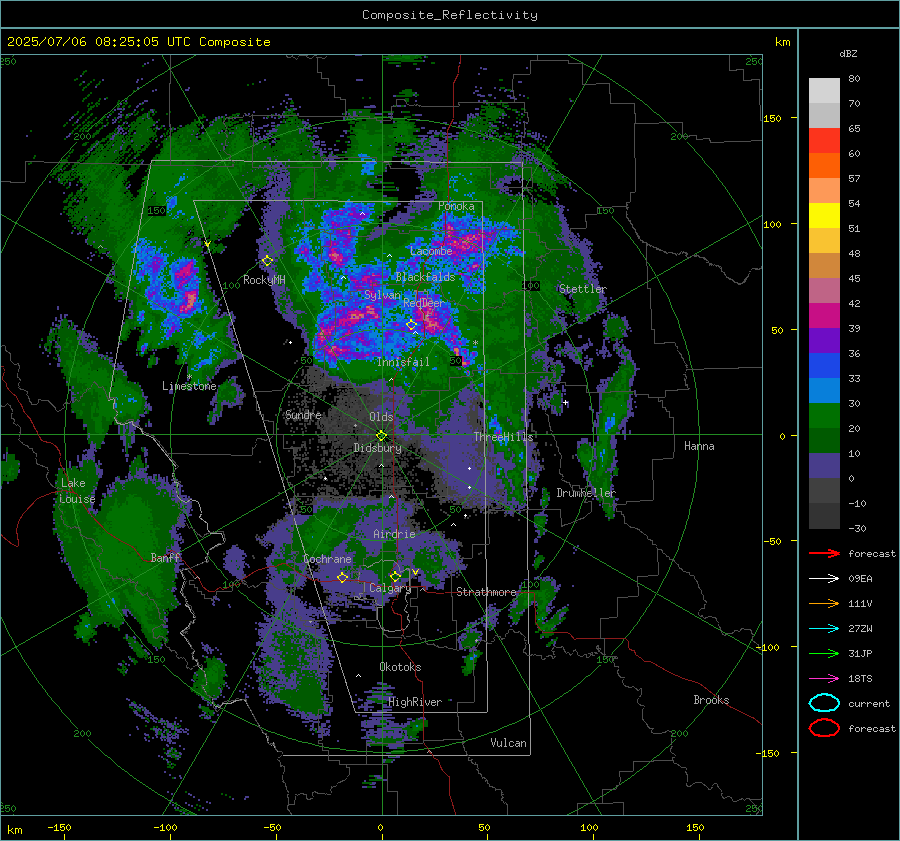Click the Lacombe city label
The image size is (900, 841).
tap(431, 251)
